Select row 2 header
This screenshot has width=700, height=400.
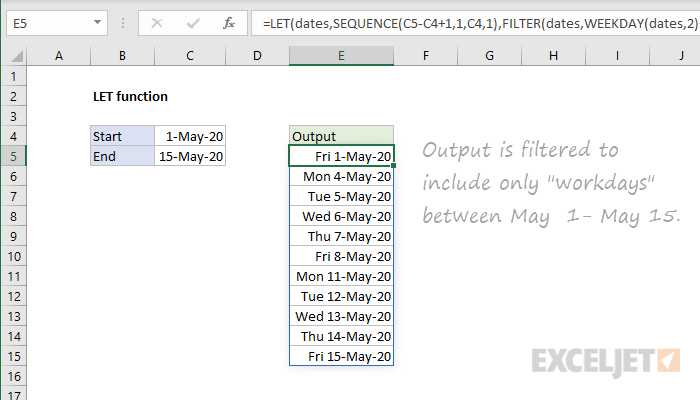(13, 96)
